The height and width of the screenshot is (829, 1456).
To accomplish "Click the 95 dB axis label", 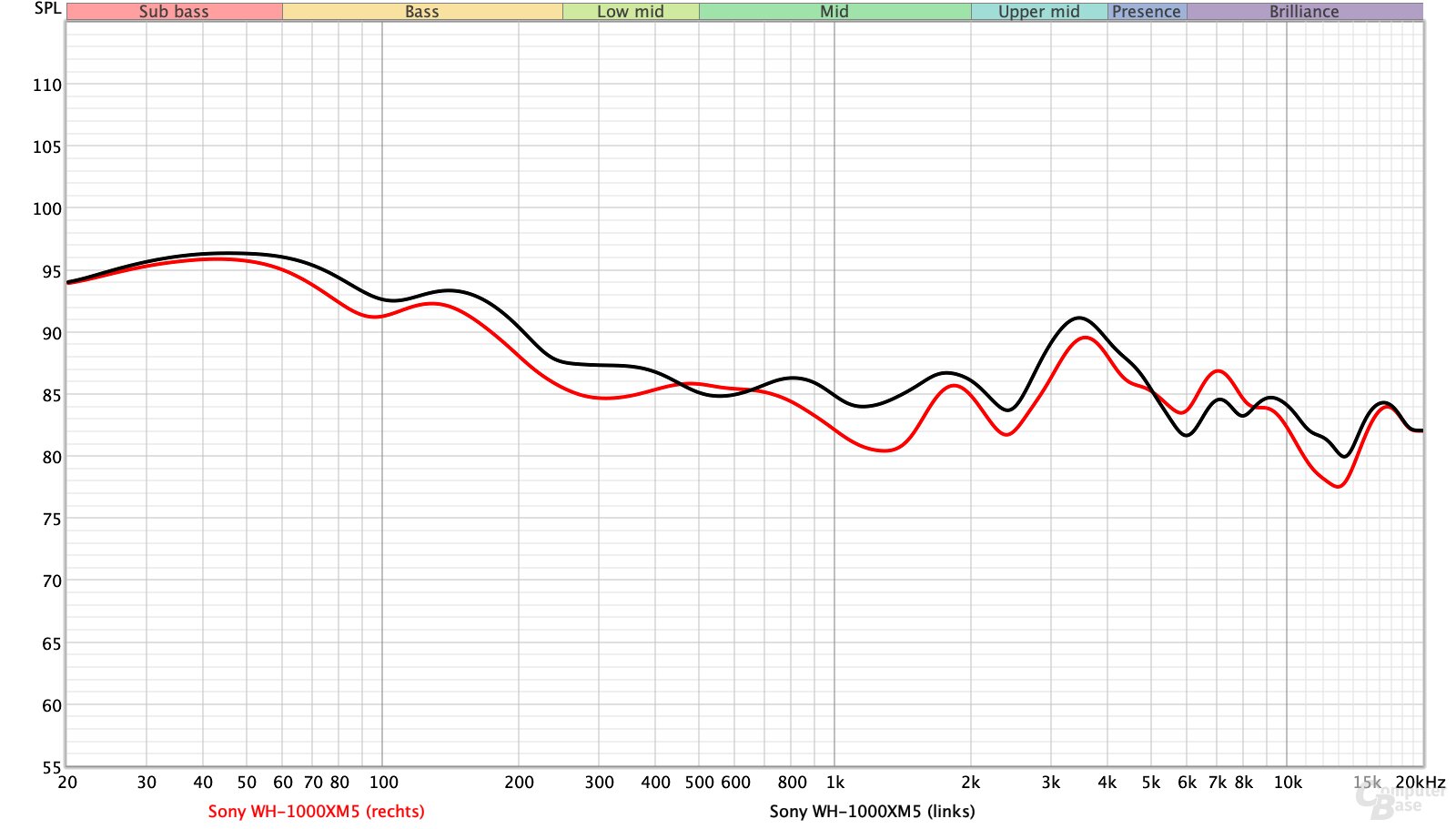I will coord(52,271).
